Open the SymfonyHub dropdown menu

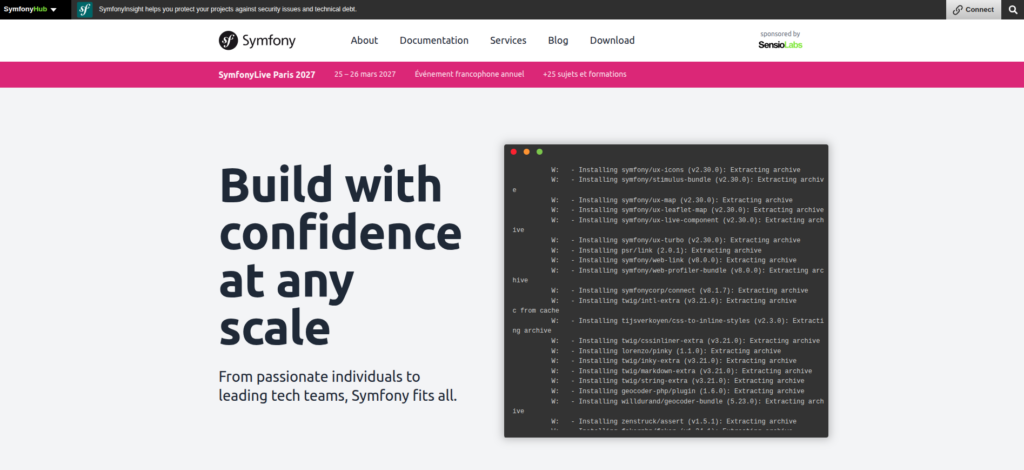pyautogui.click(x=30, y=9)
